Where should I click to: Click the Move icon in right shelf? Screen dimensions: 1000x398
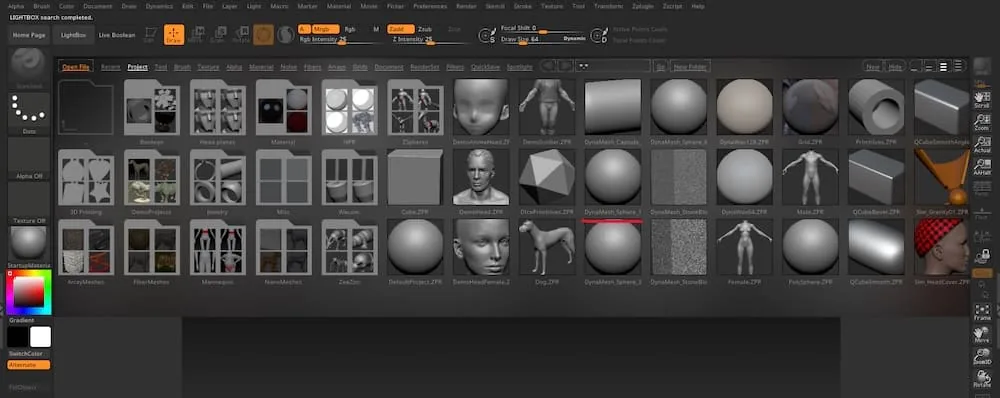click(982, 335)
